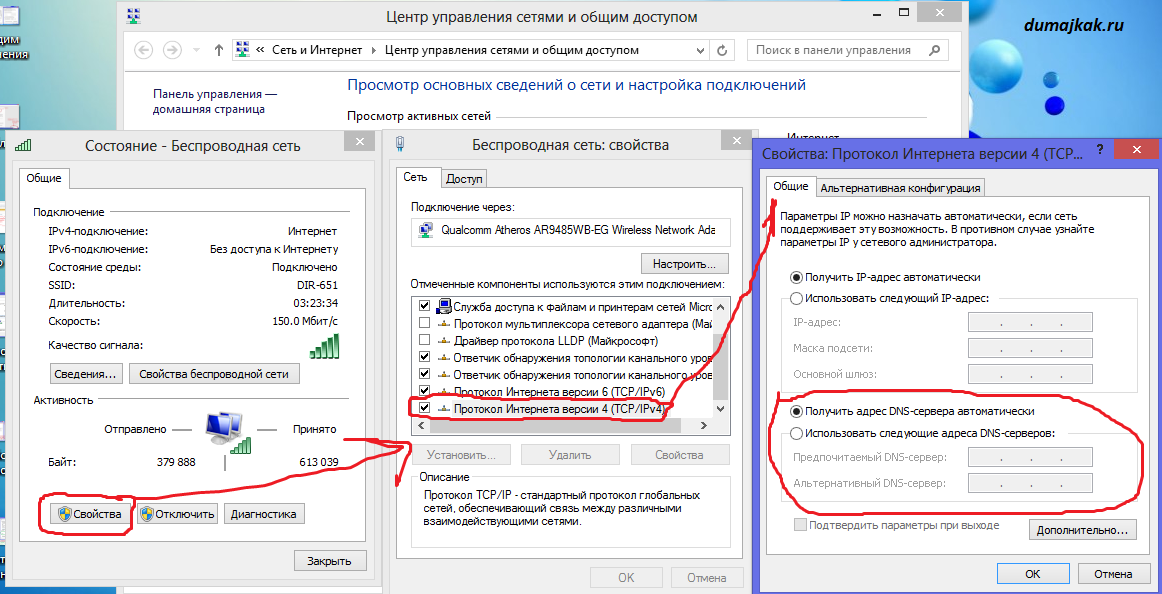Click 'Отмена' in TCP/IPv4 dialog
The height and width of the screenshot is (594, 1162).
tap(1114, 574)
